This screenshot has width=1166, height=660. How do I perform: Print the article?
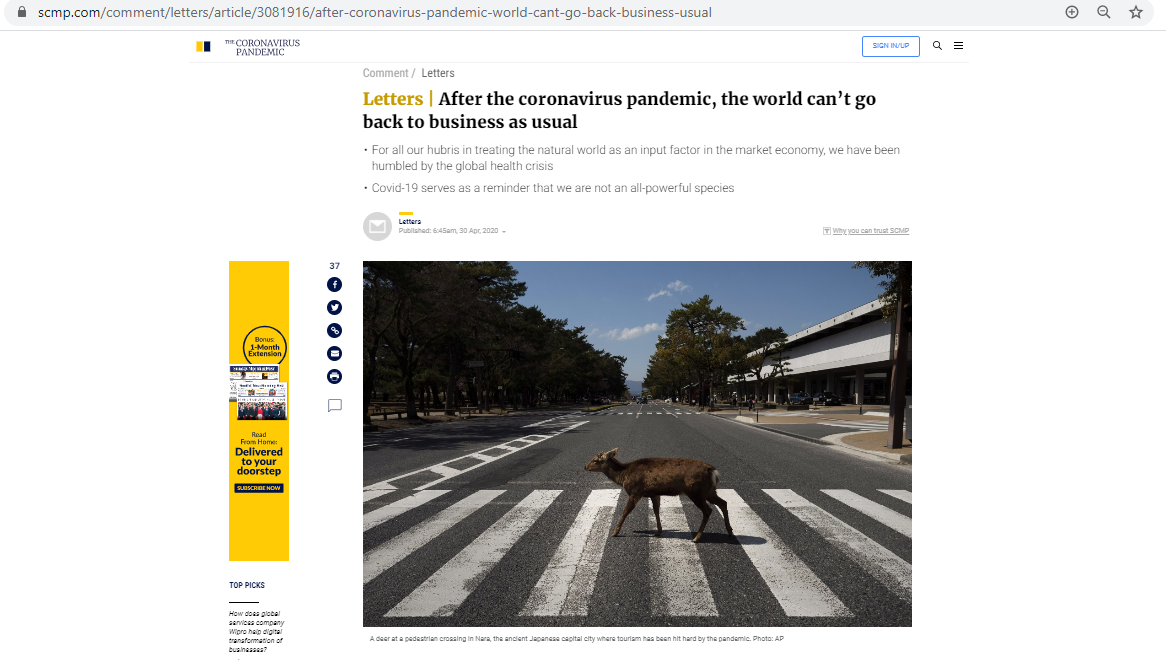point(334,377)
